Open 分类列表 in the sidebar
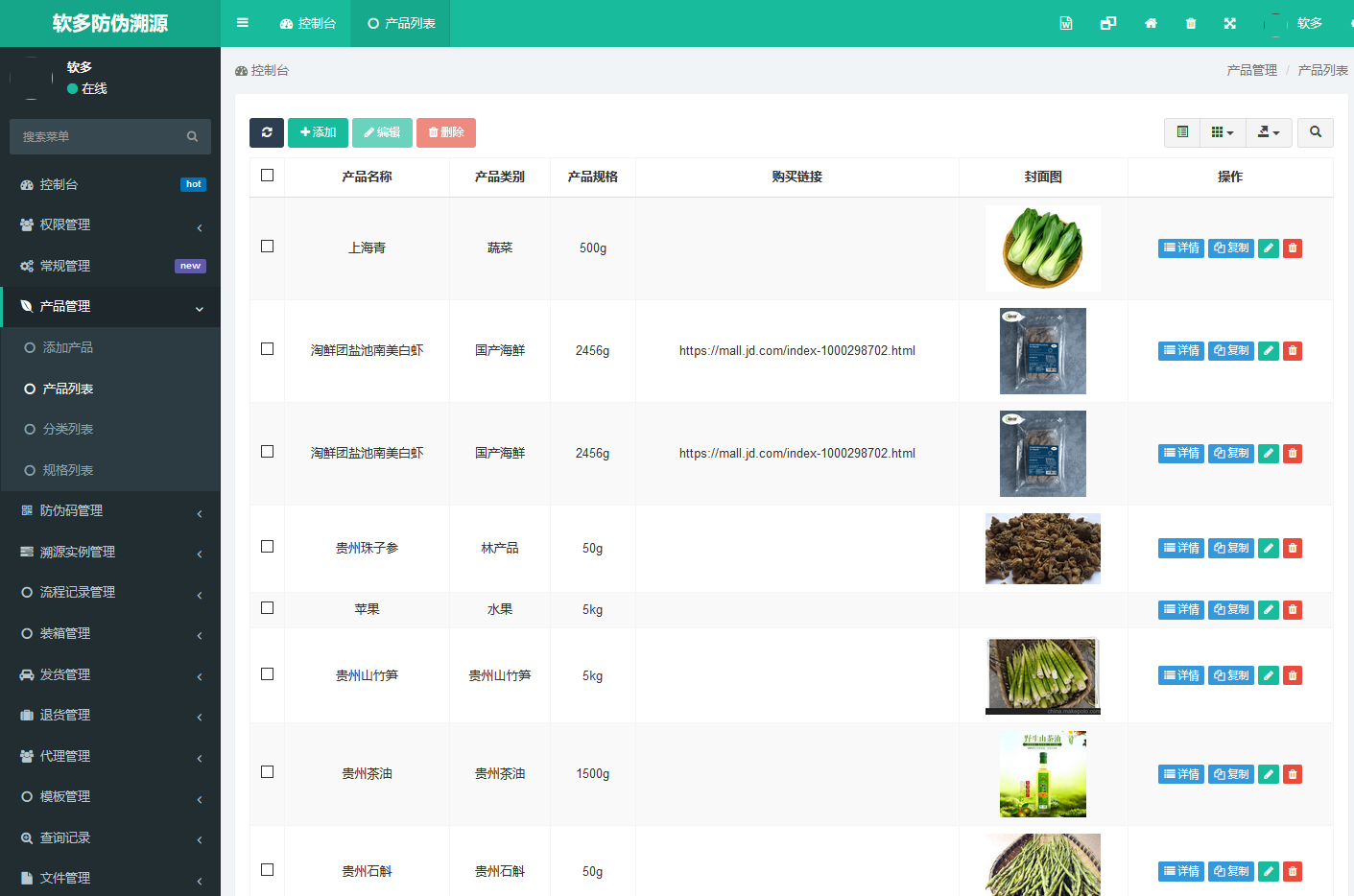 pos(67,430)
